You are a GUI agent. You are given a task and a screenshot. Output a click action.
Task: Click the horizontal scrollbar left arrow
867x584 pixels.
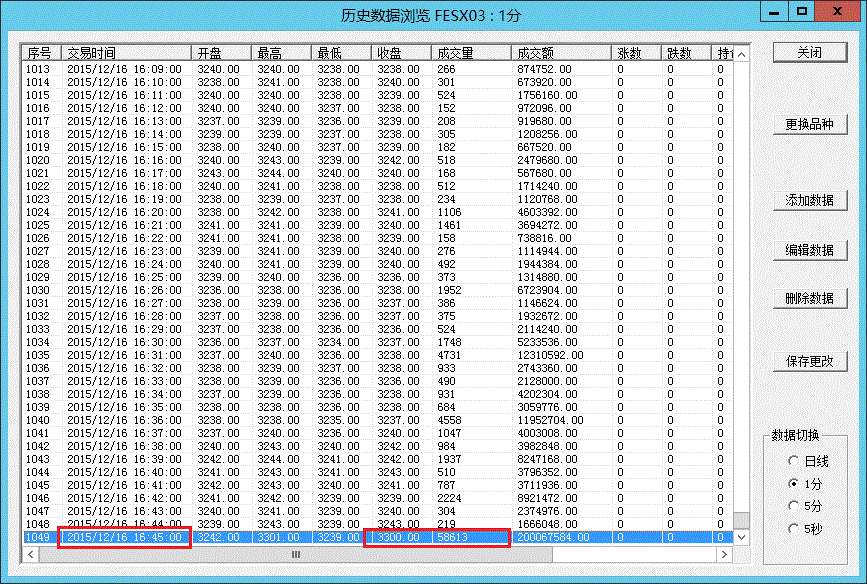click(x=30, y=554)
